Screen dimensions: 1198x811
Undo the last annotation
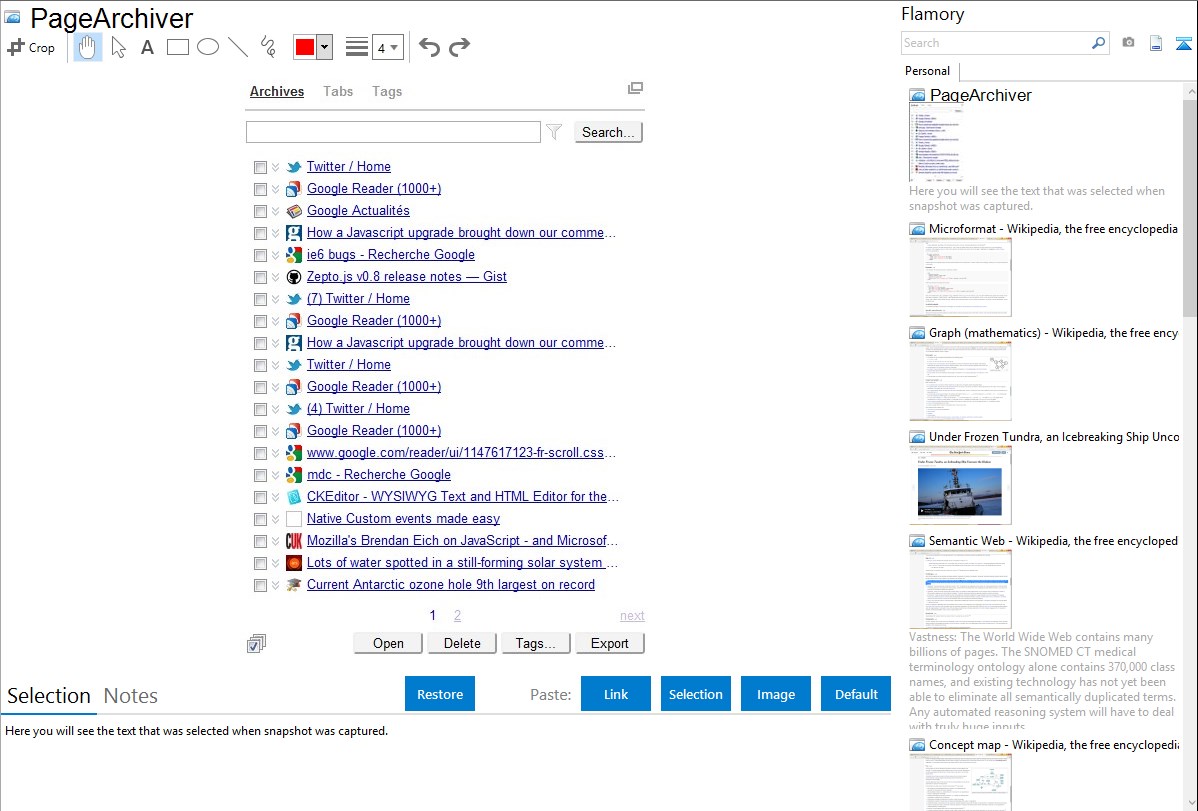tap(429, 47)
